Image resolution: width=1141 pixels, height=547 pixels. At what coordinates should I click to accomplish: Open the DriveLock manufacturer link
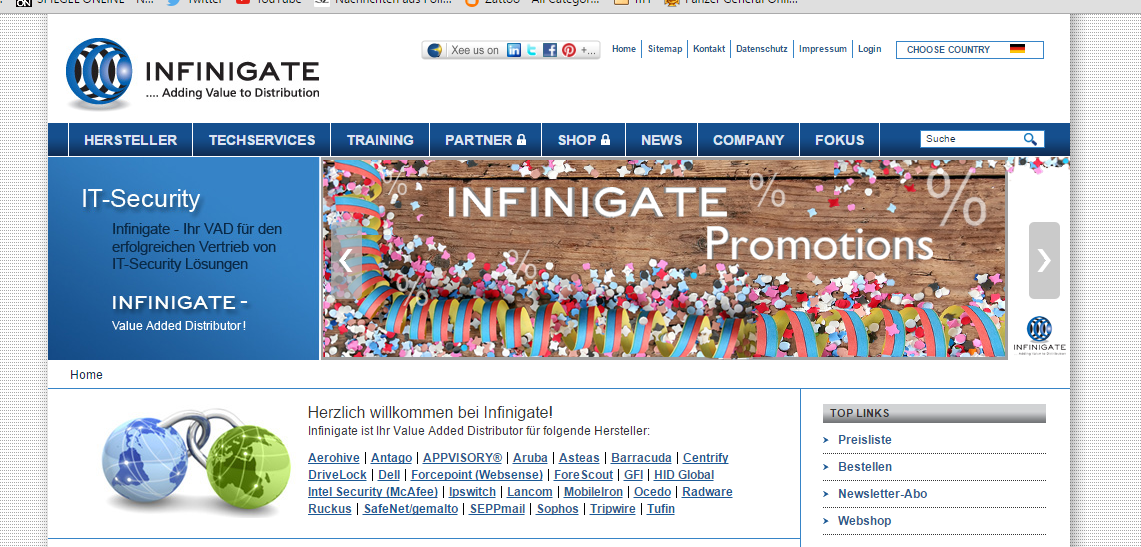[337, 475]
